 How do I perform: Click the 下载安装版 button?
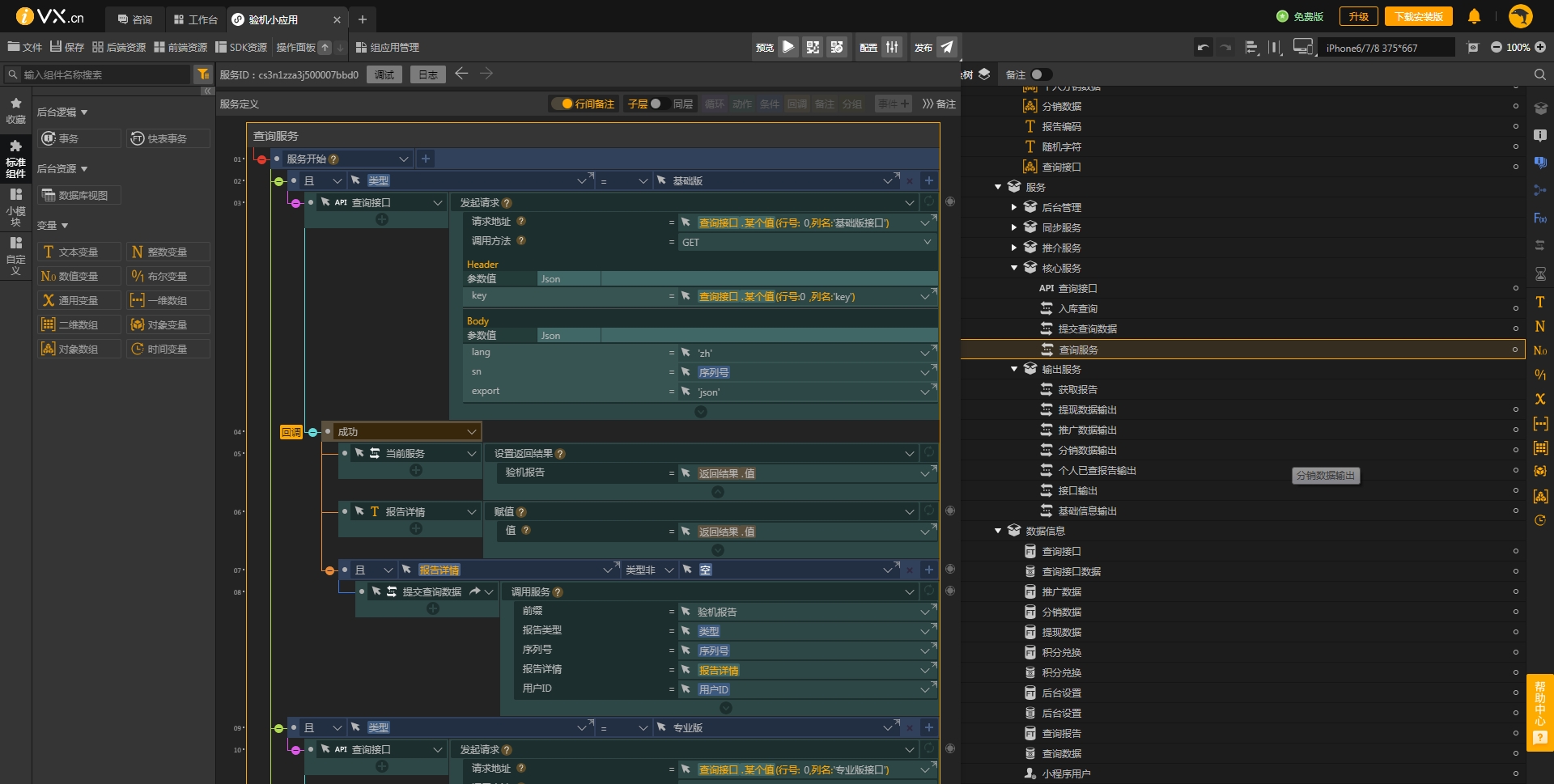1419,16
